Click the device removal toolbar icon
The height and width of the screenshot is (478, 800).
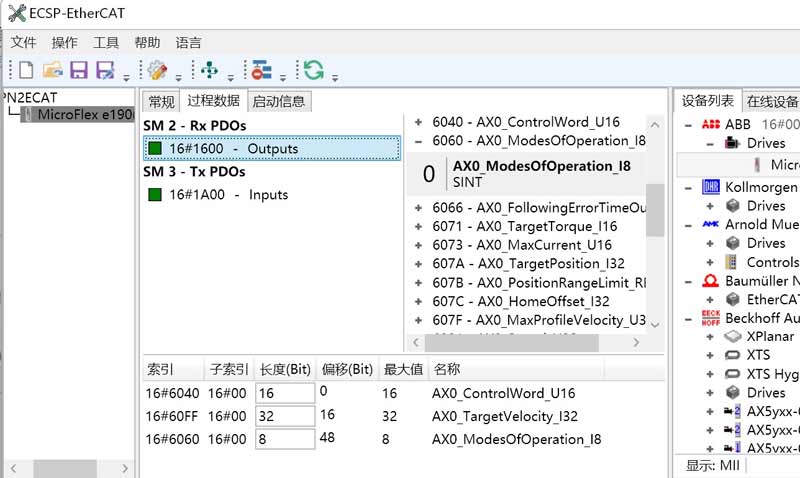coord(262,71)
